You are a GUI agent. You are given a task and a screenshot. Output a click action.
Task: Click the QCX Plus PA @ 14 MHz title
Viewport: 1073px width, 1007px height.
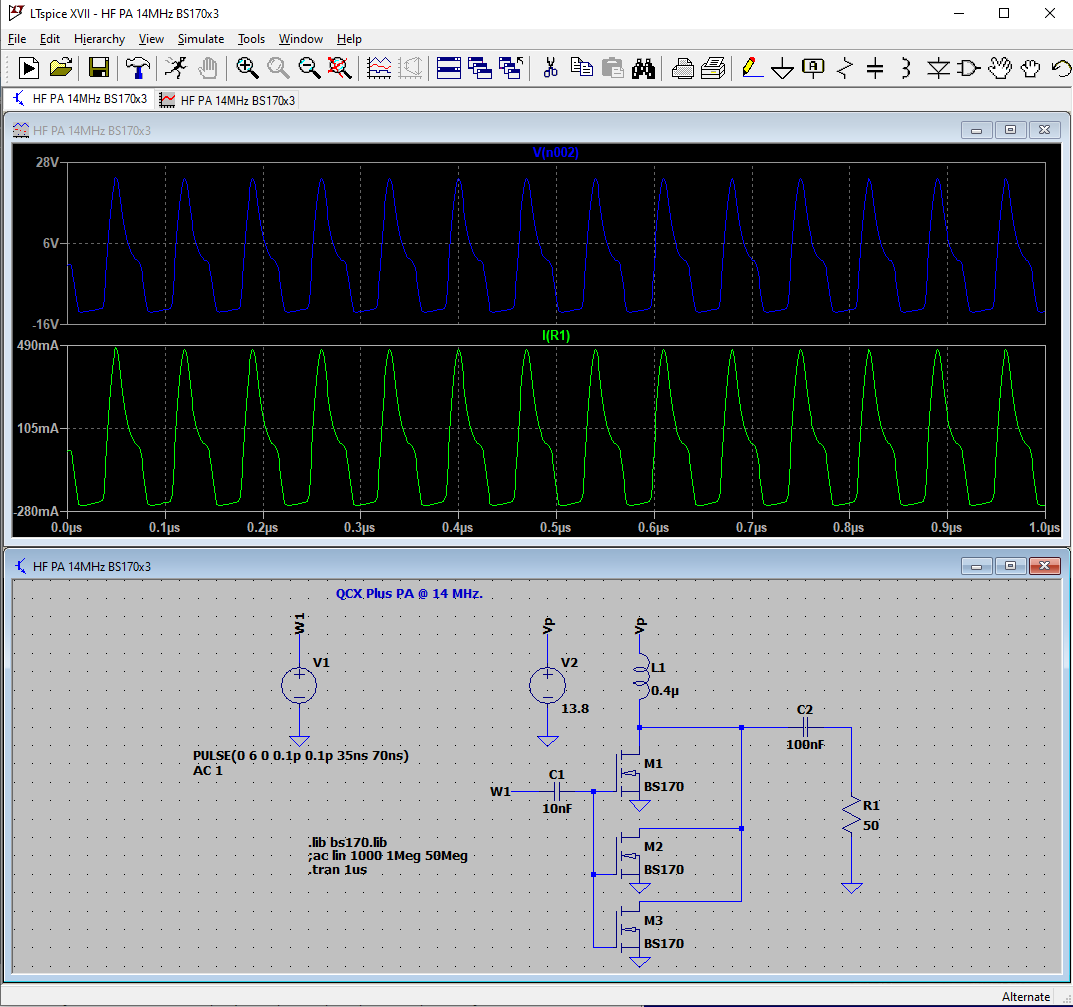pyautogui.click(x=409, y=594)
